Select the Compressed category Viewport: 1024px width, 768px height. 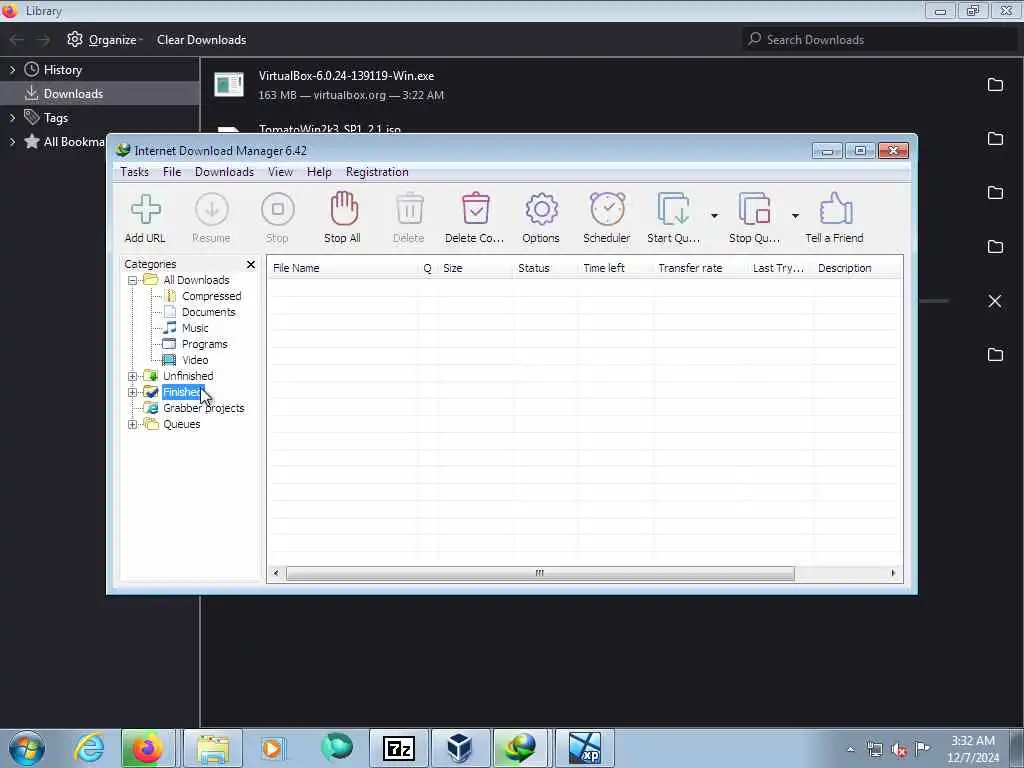pyautogui.click(x=212, y=296)
